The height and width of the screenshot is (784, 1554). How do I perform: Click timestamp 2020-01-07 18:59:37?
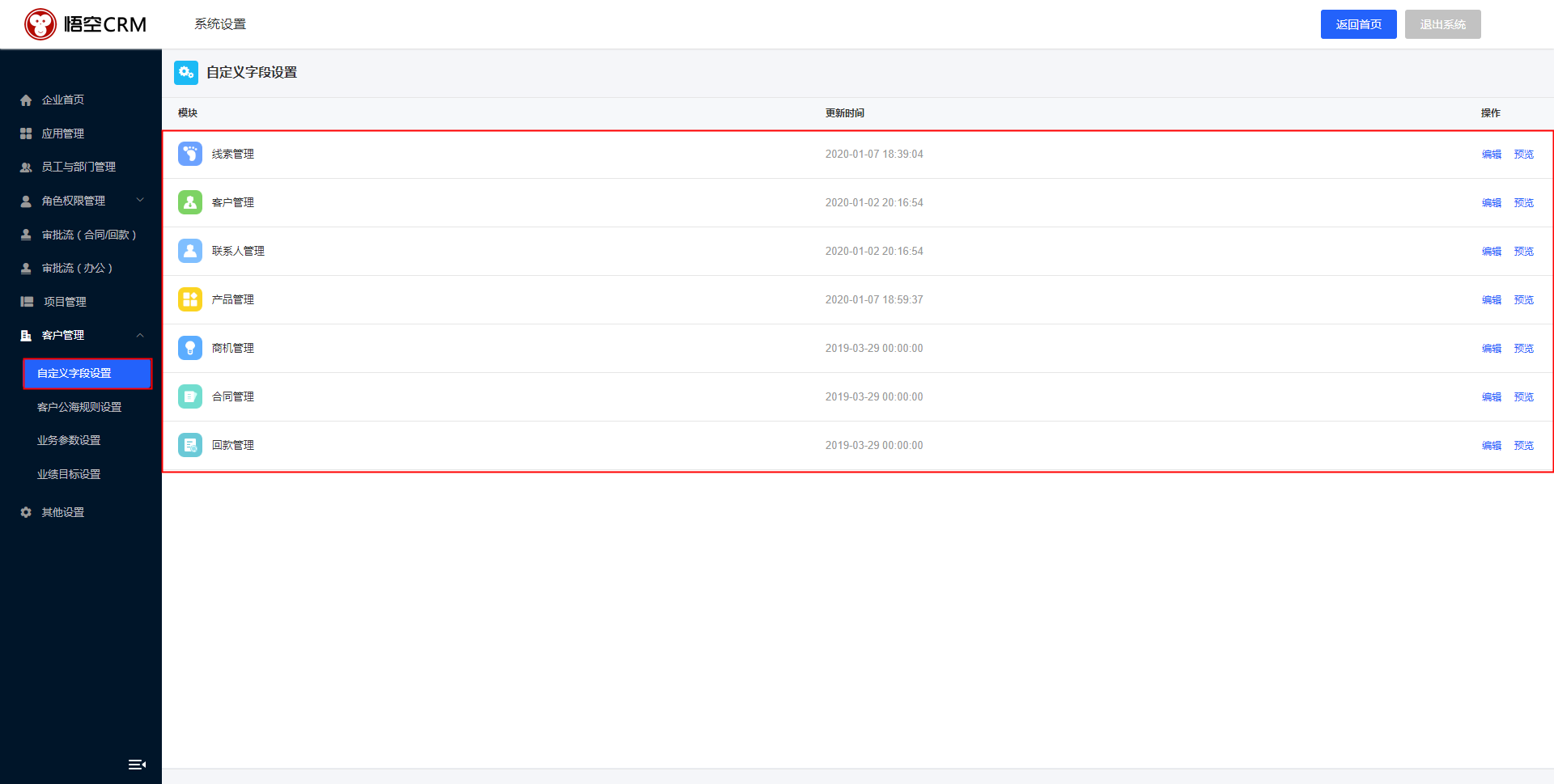coord(874,299)
